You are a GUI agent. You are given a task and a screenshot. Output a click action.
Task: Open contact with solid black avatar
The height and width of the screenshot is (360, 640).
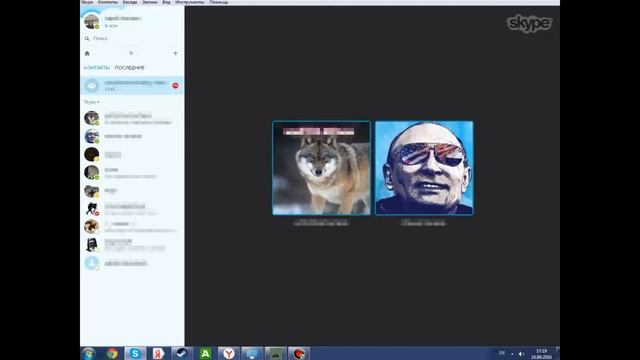132,154
